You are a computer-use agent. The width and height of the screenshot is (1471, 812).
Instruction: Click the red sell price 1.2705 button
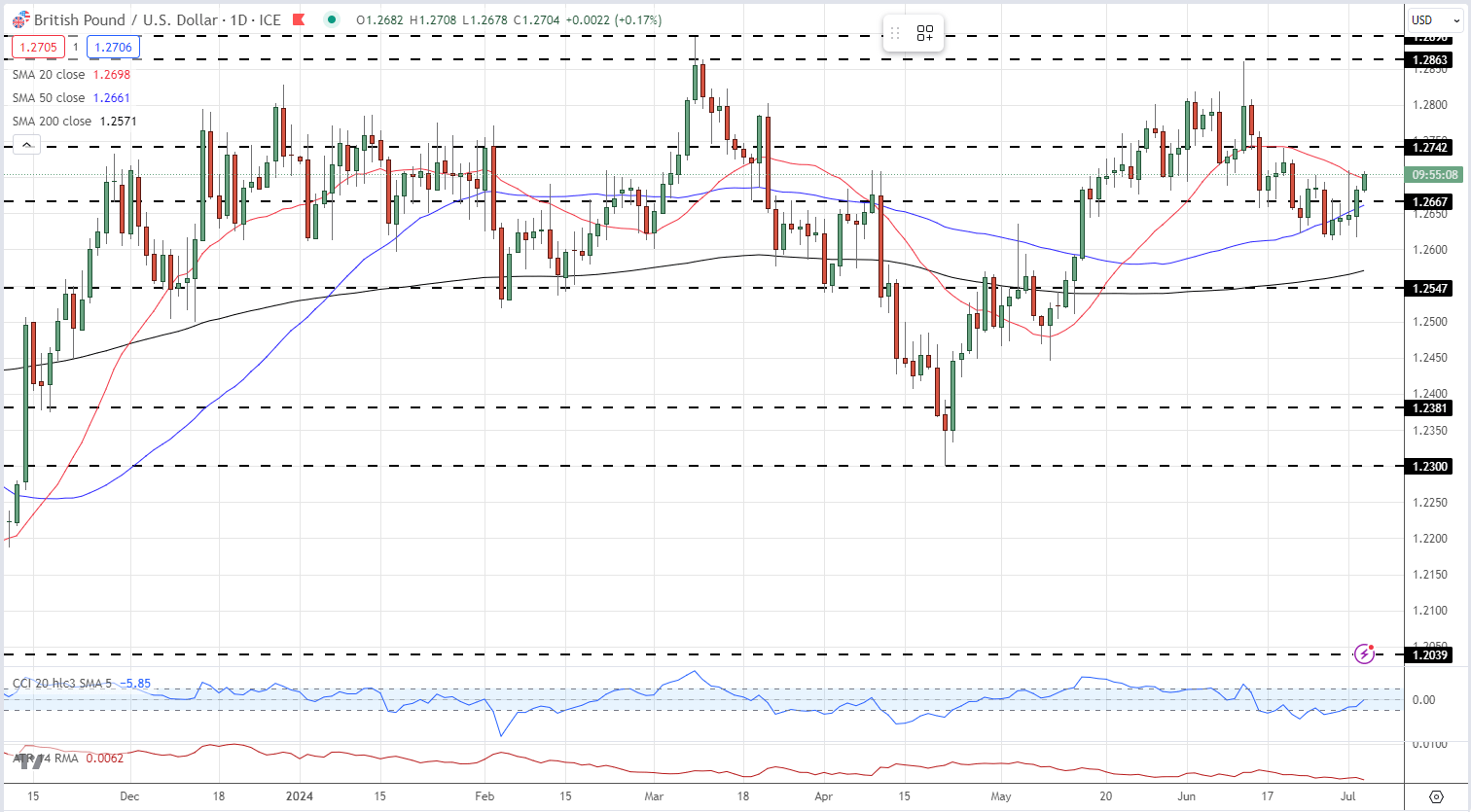(x=39, y=47)
